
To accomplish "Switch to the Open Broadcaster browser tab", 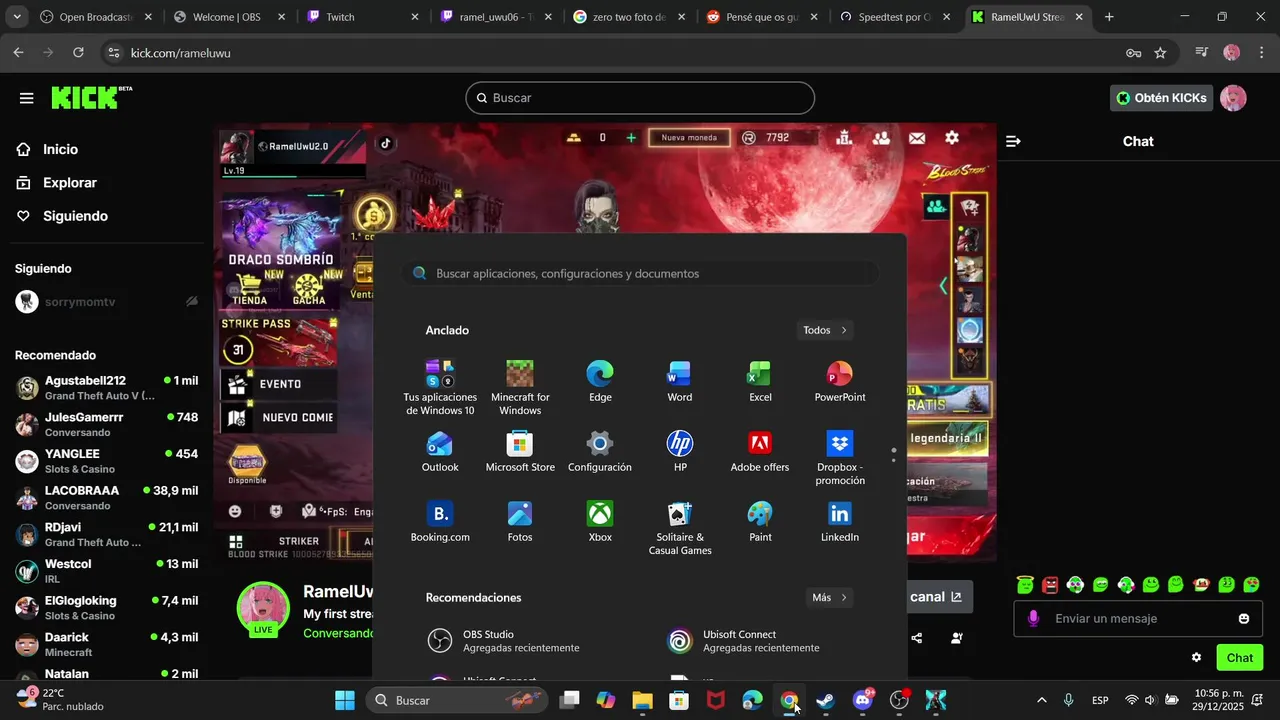I will click(x=95, y=17).
